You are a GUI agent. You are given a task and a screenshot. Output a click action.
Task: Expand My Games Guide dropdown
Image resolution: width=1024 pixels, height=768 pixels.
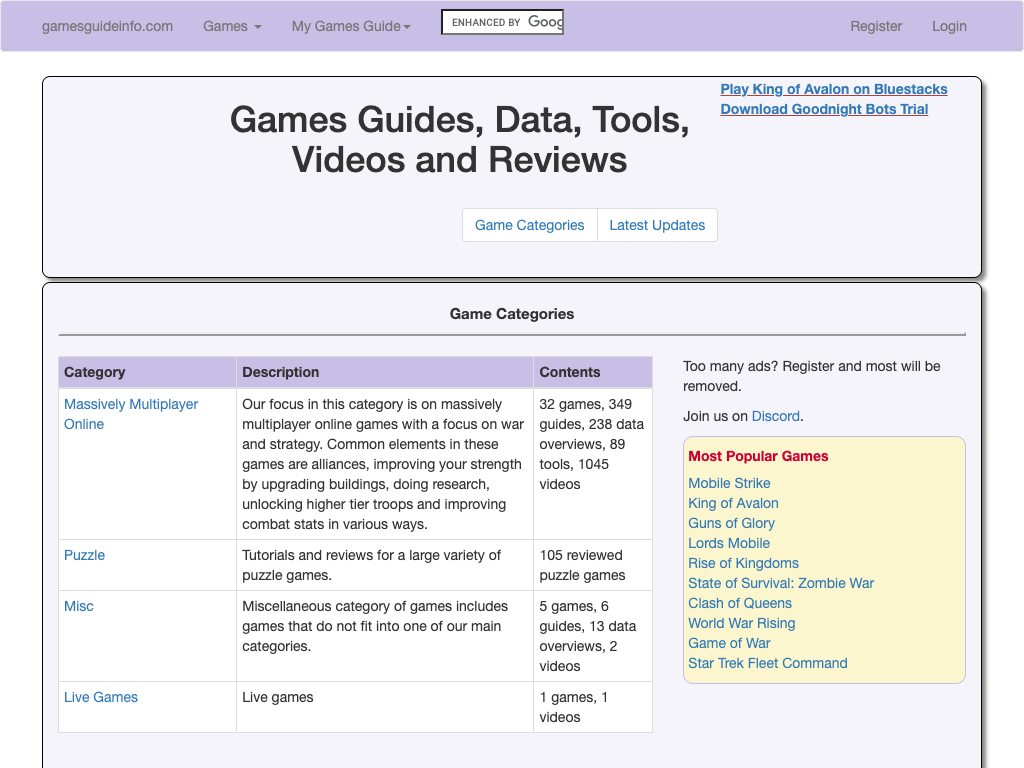pos(351,26)
